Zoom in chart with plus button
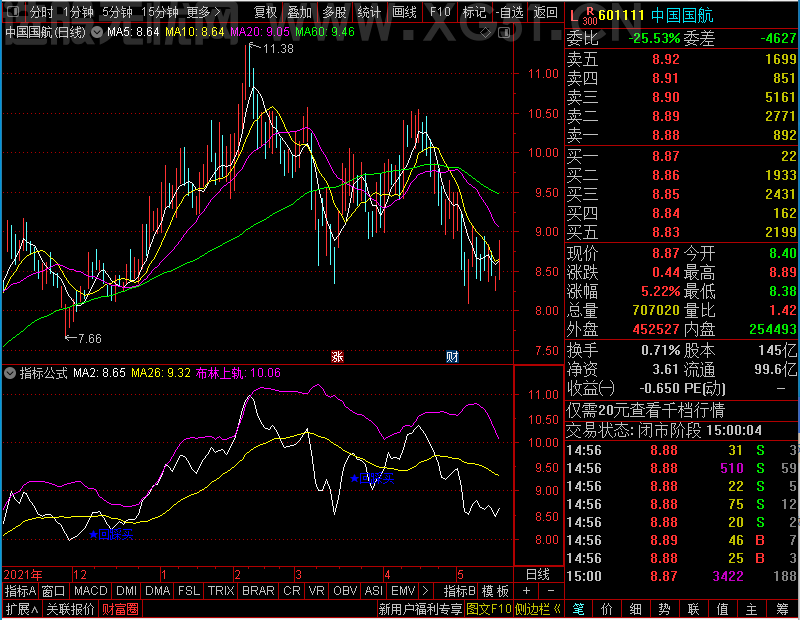Viewport: 800px width, 620px height. click(527, 591)
